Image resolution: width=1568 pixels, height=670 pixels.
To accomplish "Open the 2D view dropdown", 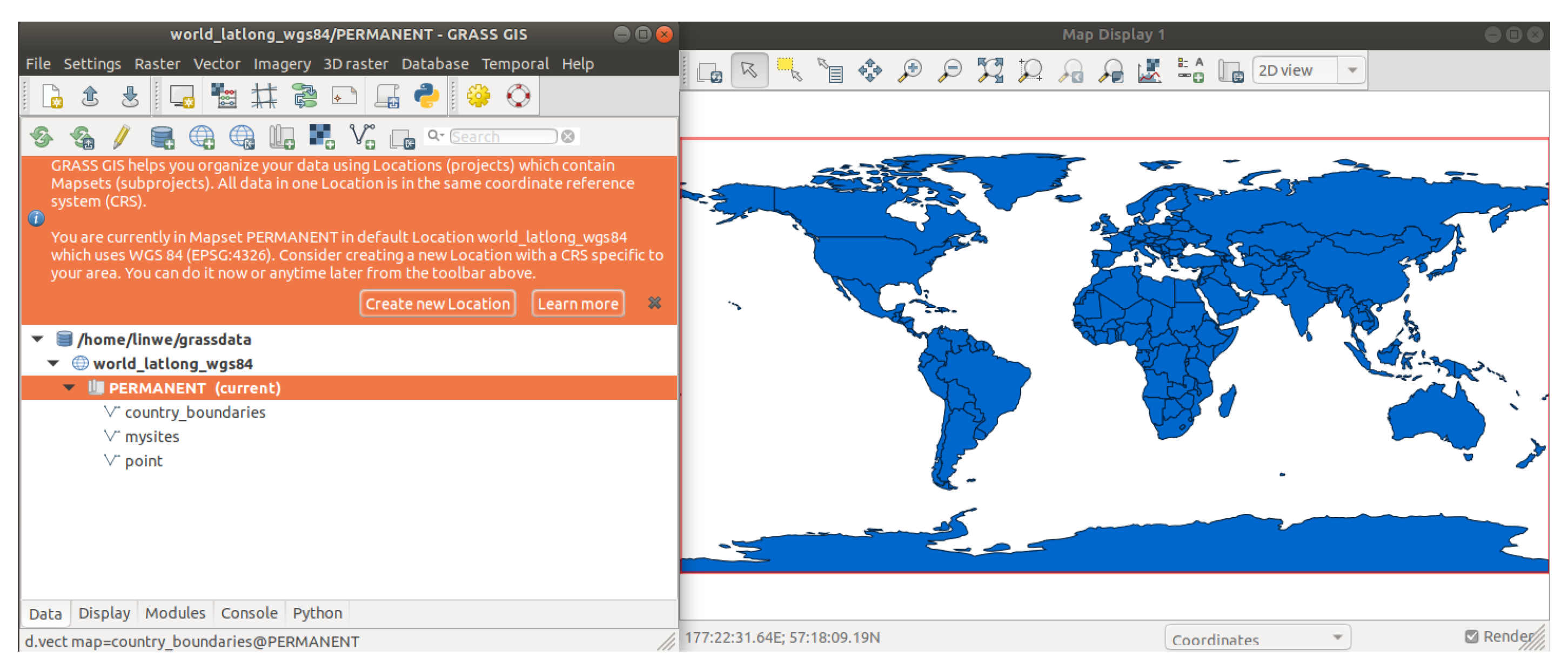I will pos(1352,71).
